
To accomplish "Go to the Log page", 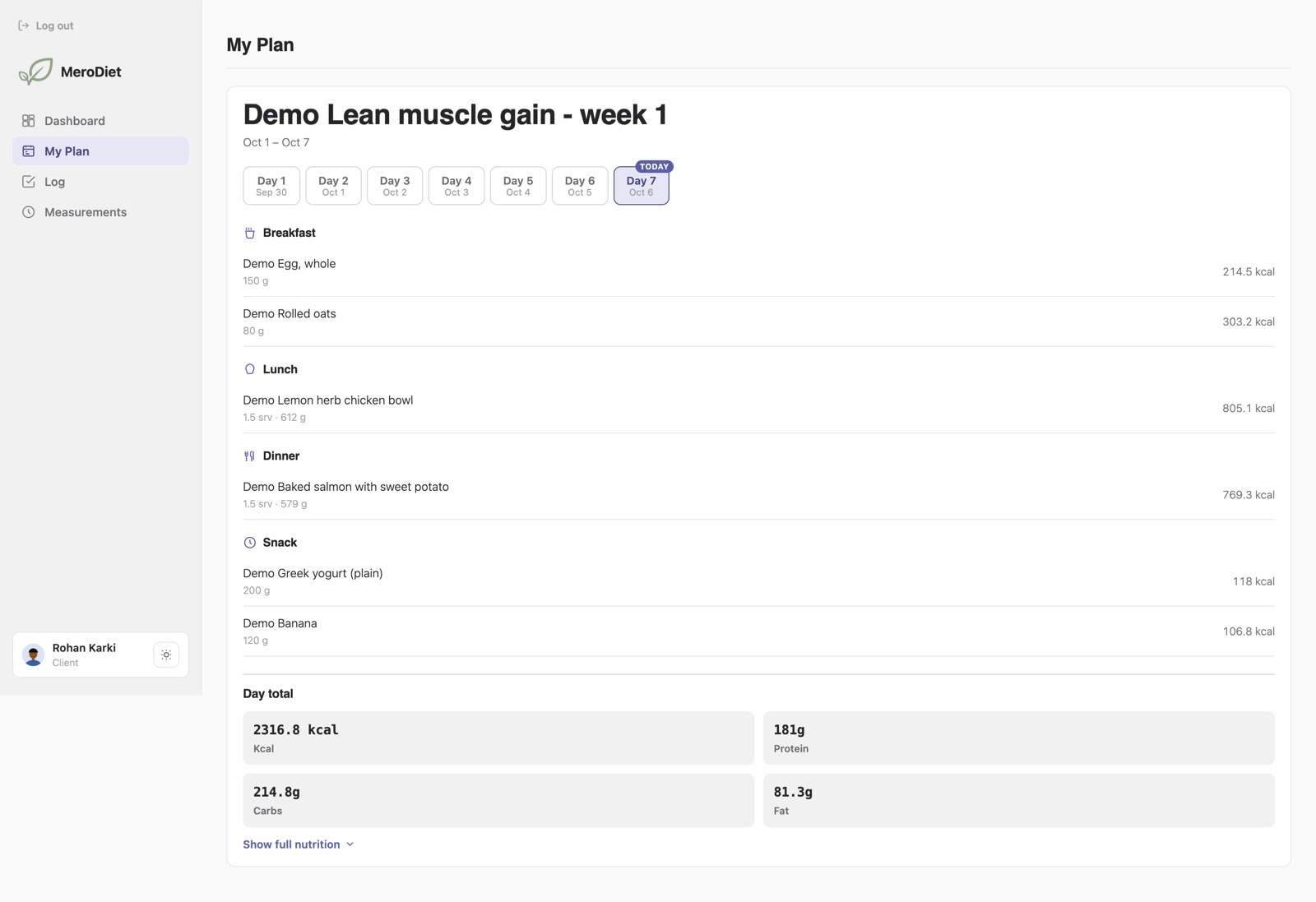I will tap(100, 182).
